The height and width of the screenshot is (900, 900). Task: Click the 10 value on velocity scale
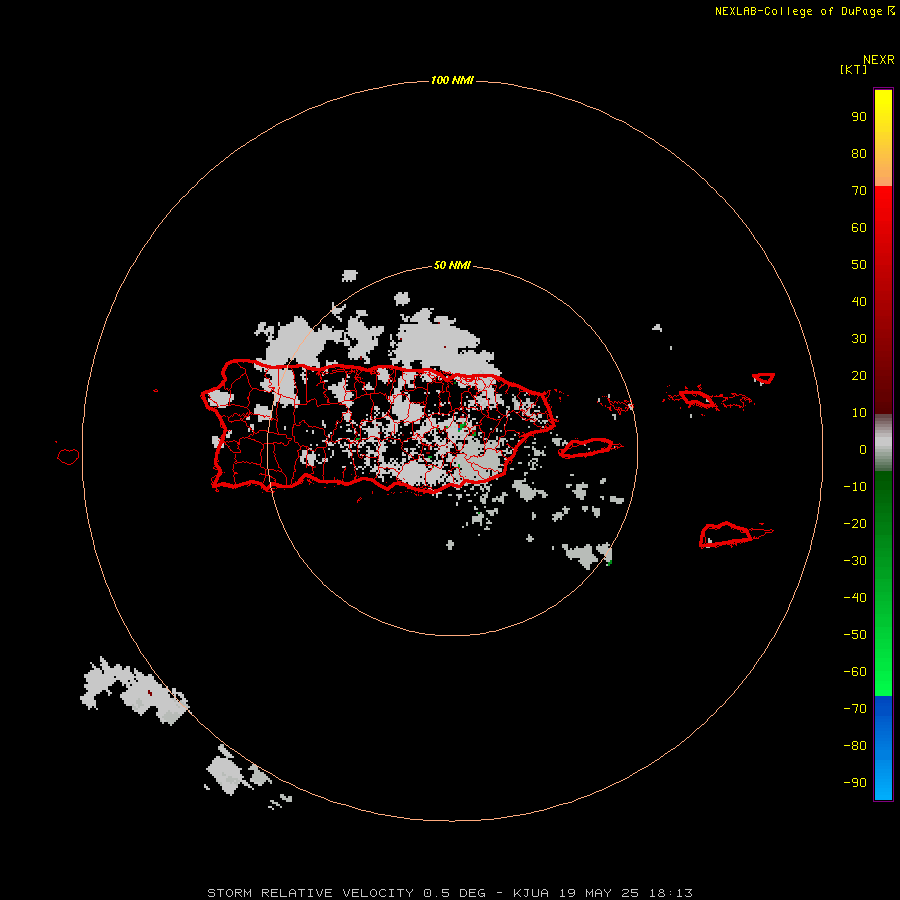click(859, 413)
